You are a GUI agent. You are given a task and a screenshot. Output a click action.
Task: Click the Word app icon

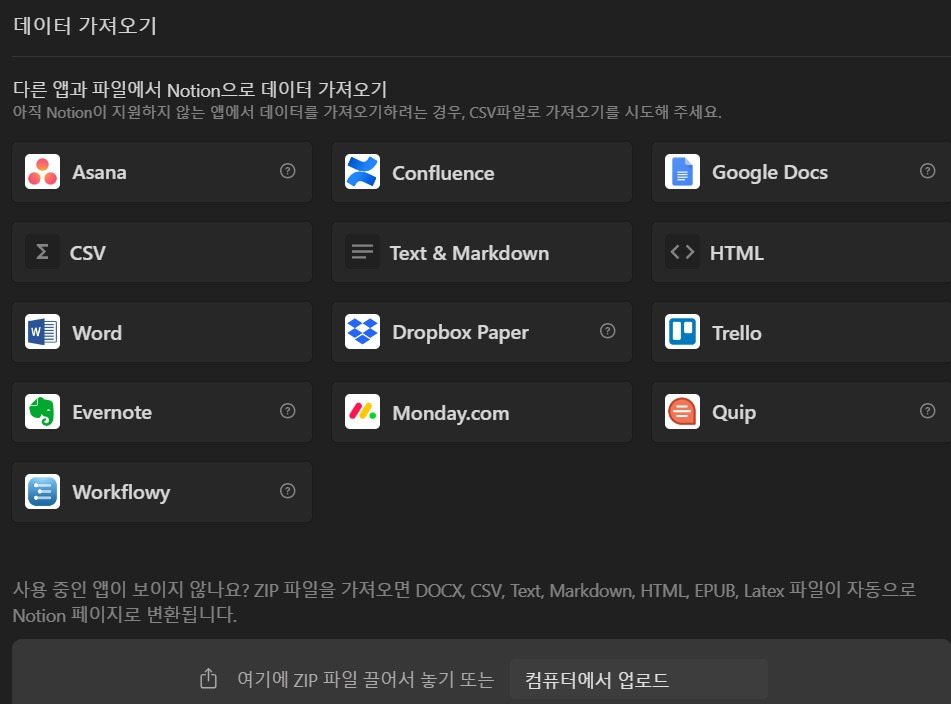coord(42,332)
